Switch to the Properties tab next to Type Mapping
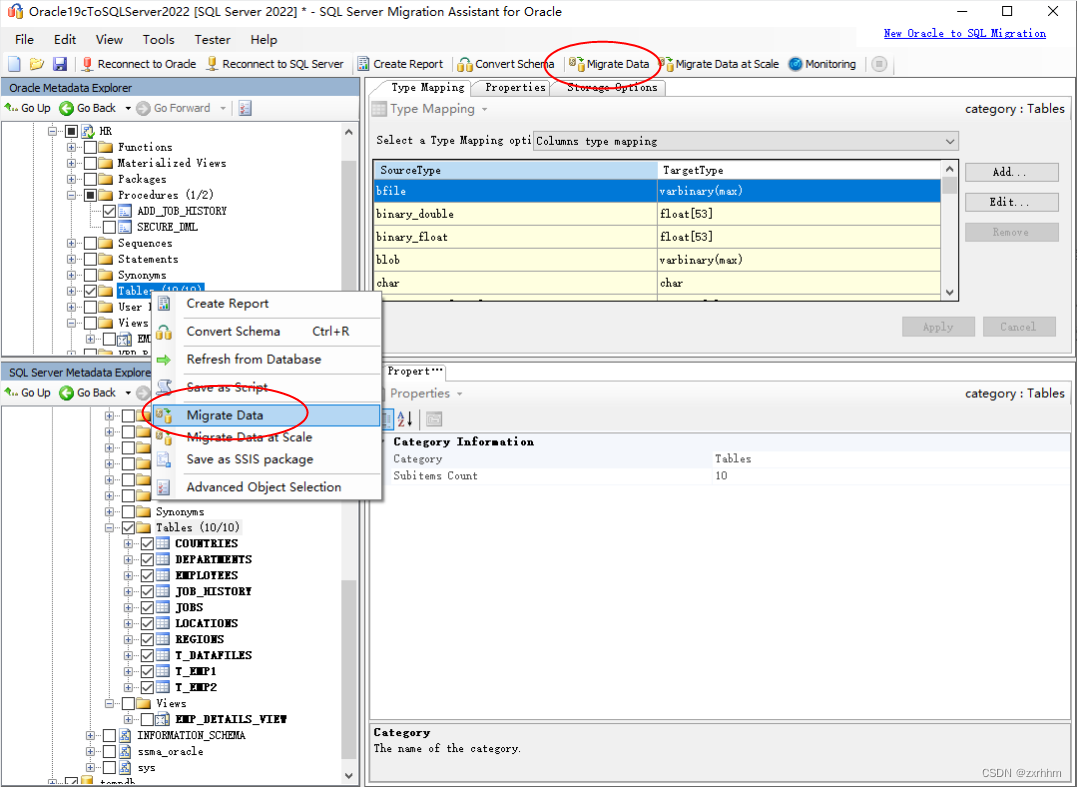The width and height of the screenshot is (1077, 787). coord(515,87)
